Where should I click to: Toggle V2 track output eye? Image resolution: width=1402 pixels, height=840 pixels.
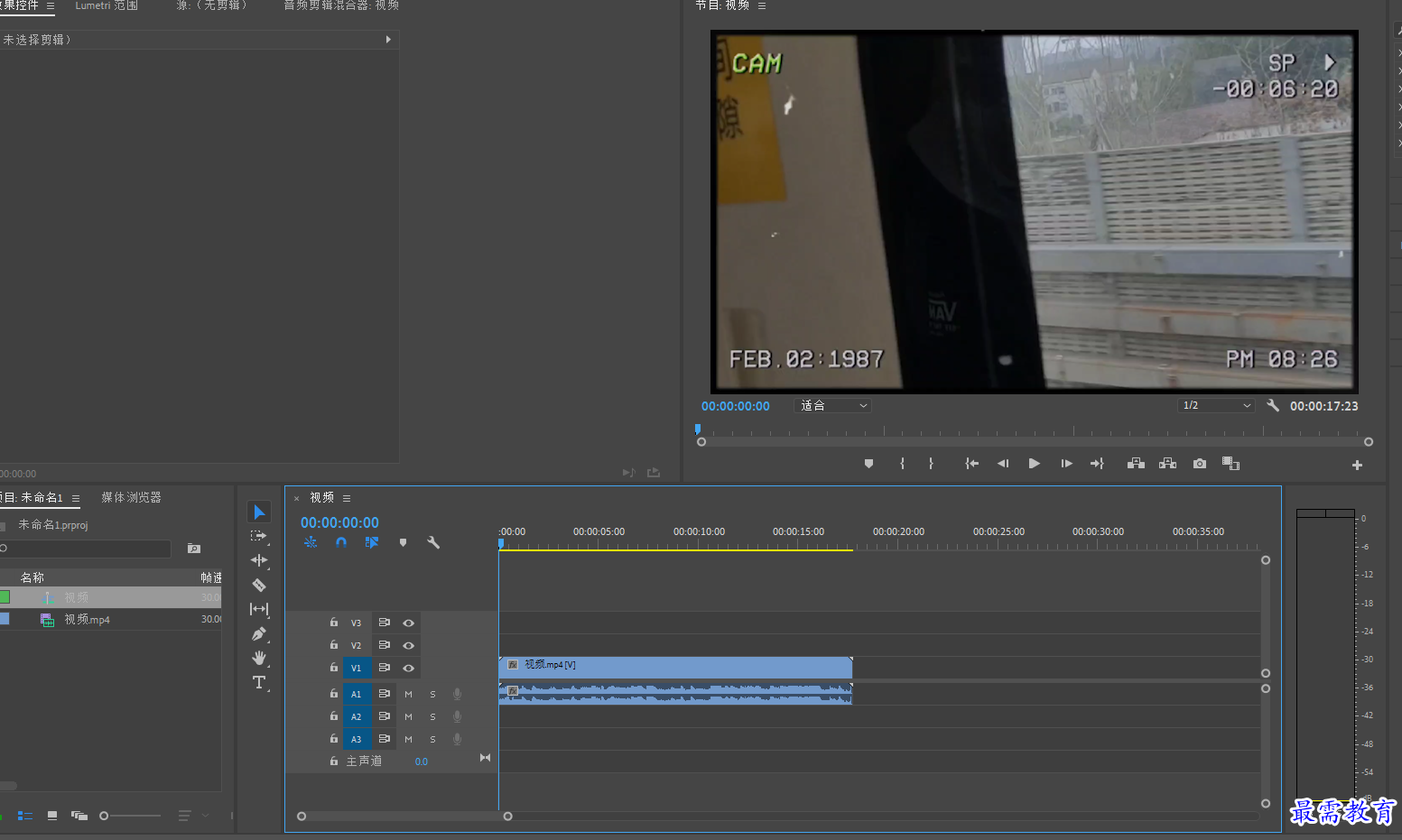click(408, 645)
